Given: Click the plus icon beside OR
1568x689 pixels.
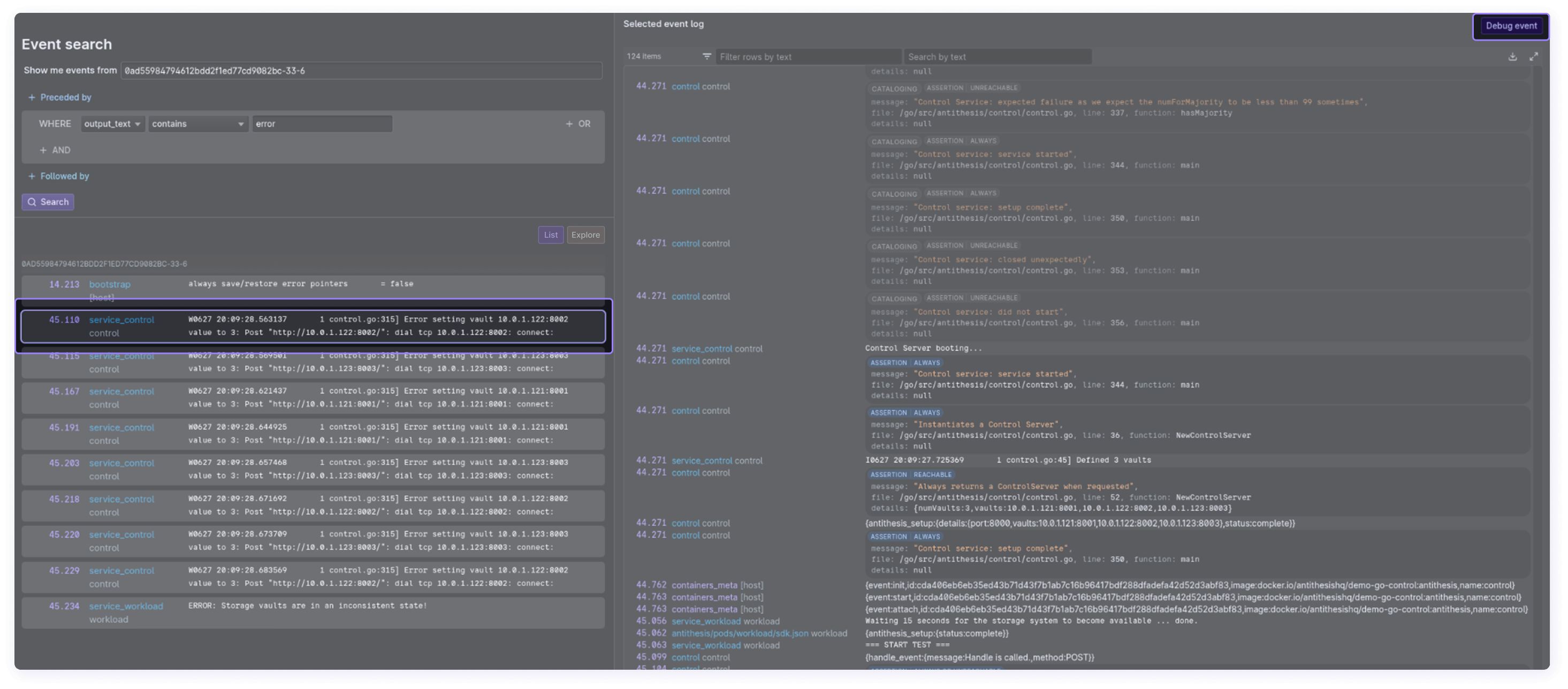Looking at the screenshot, I should (x=569, y=124).
